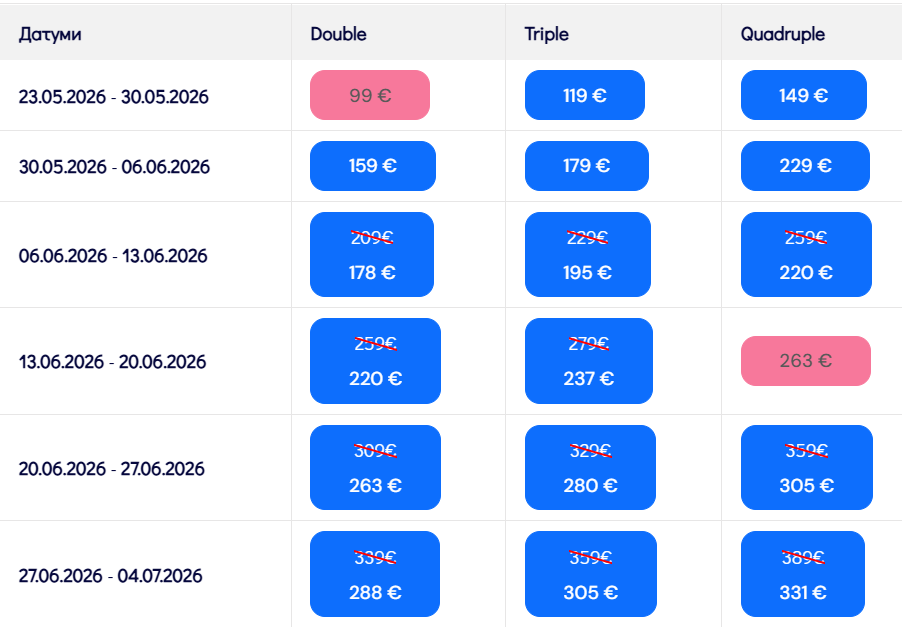Choose the 149 € Quadruple price
This screenshot has width=902, height=627.
803,96
